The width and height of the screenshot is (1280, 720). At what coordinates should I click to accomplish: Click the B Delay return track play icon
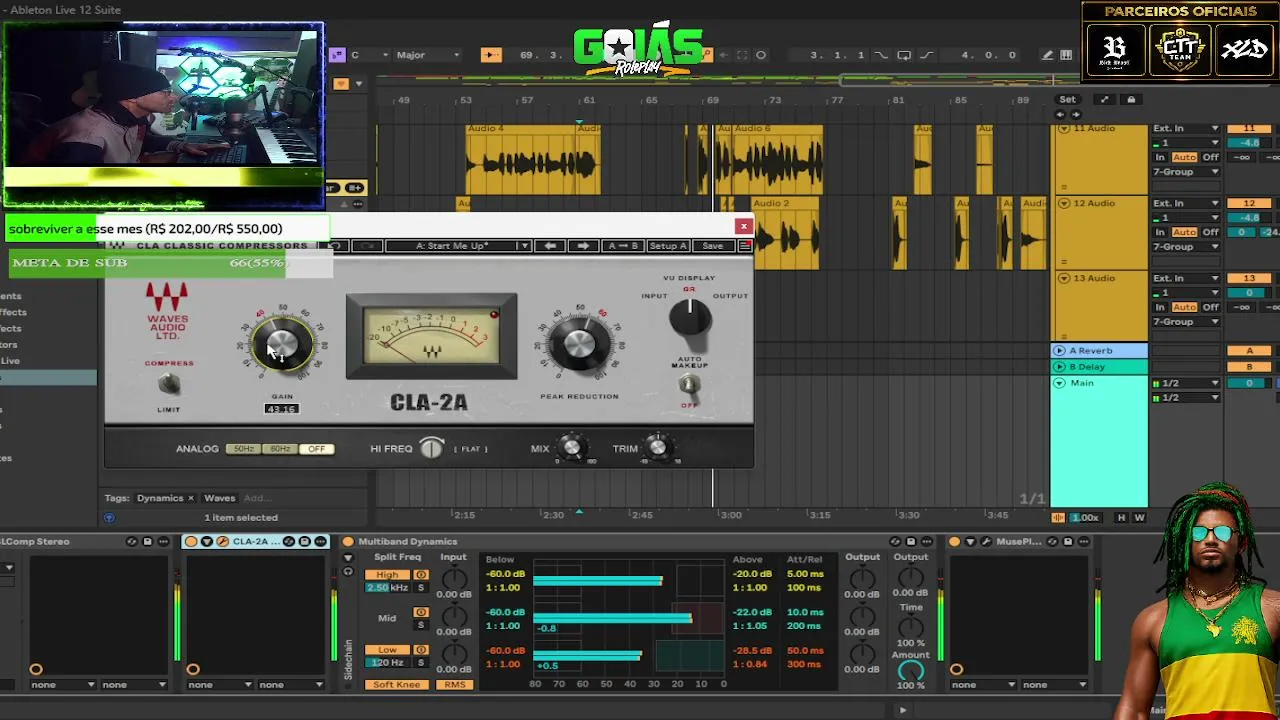click(1060, 367)
